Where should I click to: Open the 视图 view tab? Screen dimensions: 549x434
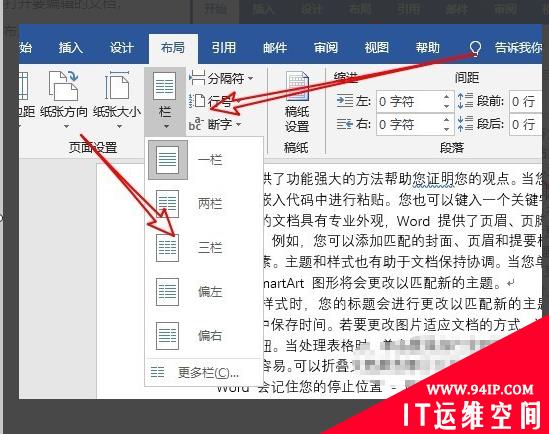point(377,48)
